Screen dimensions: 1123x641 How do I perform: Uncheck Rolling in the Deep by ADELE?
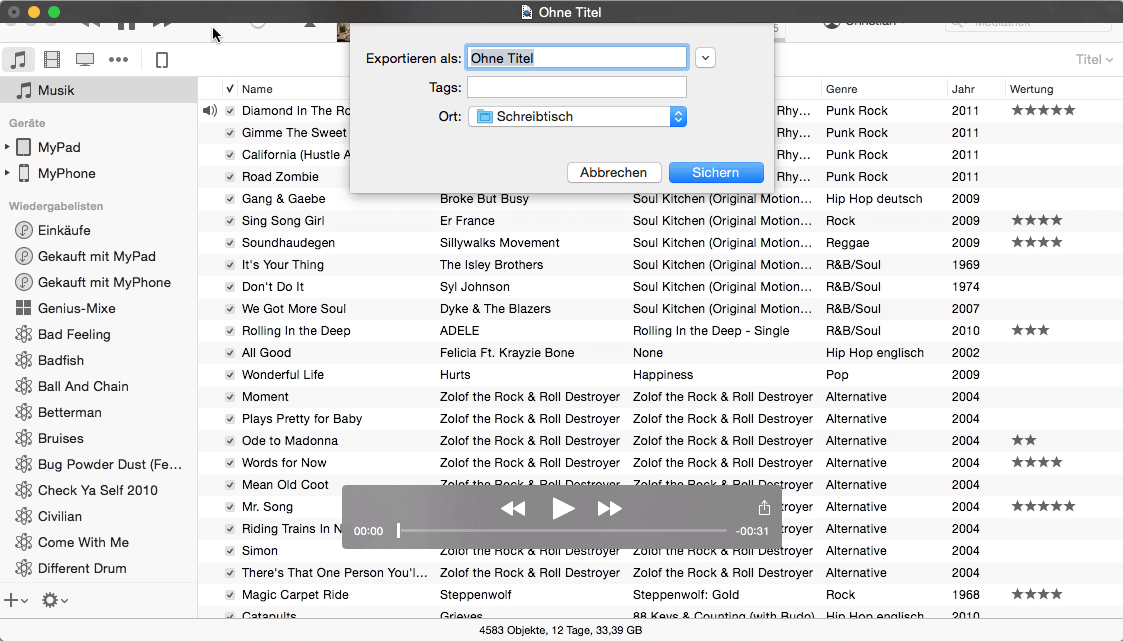tap(230, 330)
